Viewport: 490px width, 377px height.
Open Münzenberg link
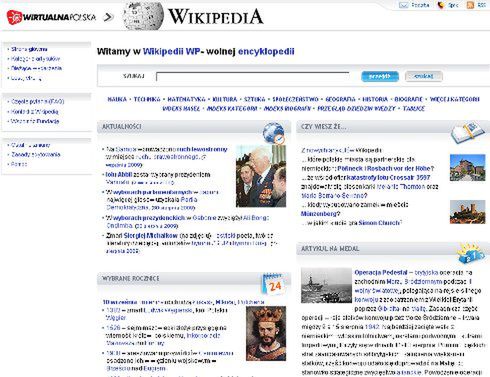coord(320,214)
